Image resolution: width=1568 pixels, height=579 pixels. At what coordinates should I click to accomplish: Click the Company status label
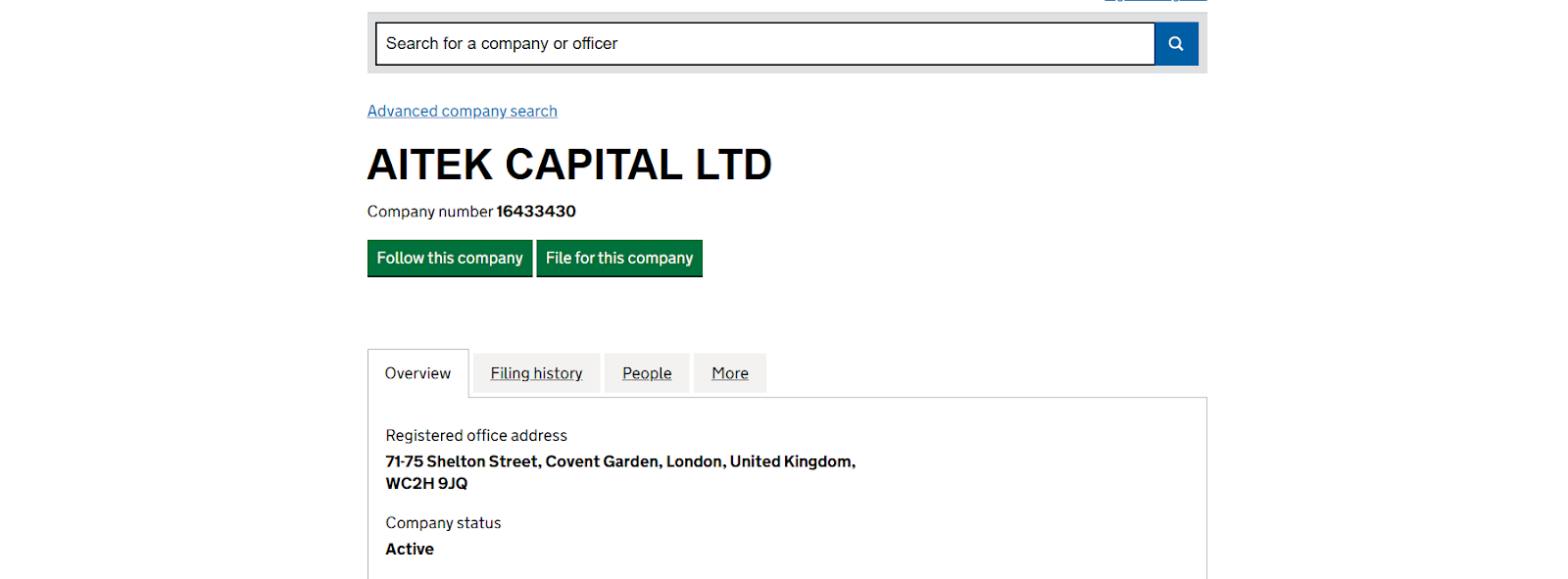click(443, 523)
